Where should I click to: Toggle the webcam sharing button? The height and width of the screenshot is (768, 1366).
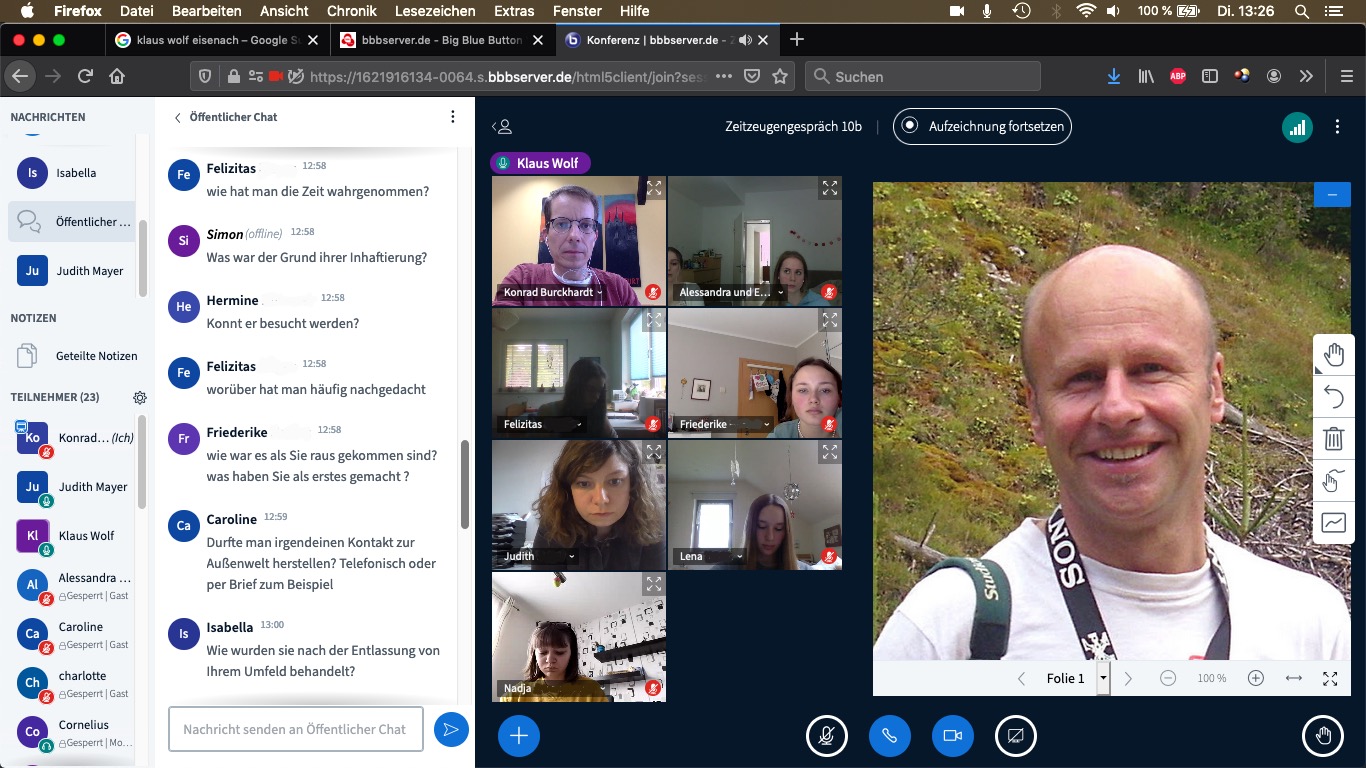(x=952, y=736)
